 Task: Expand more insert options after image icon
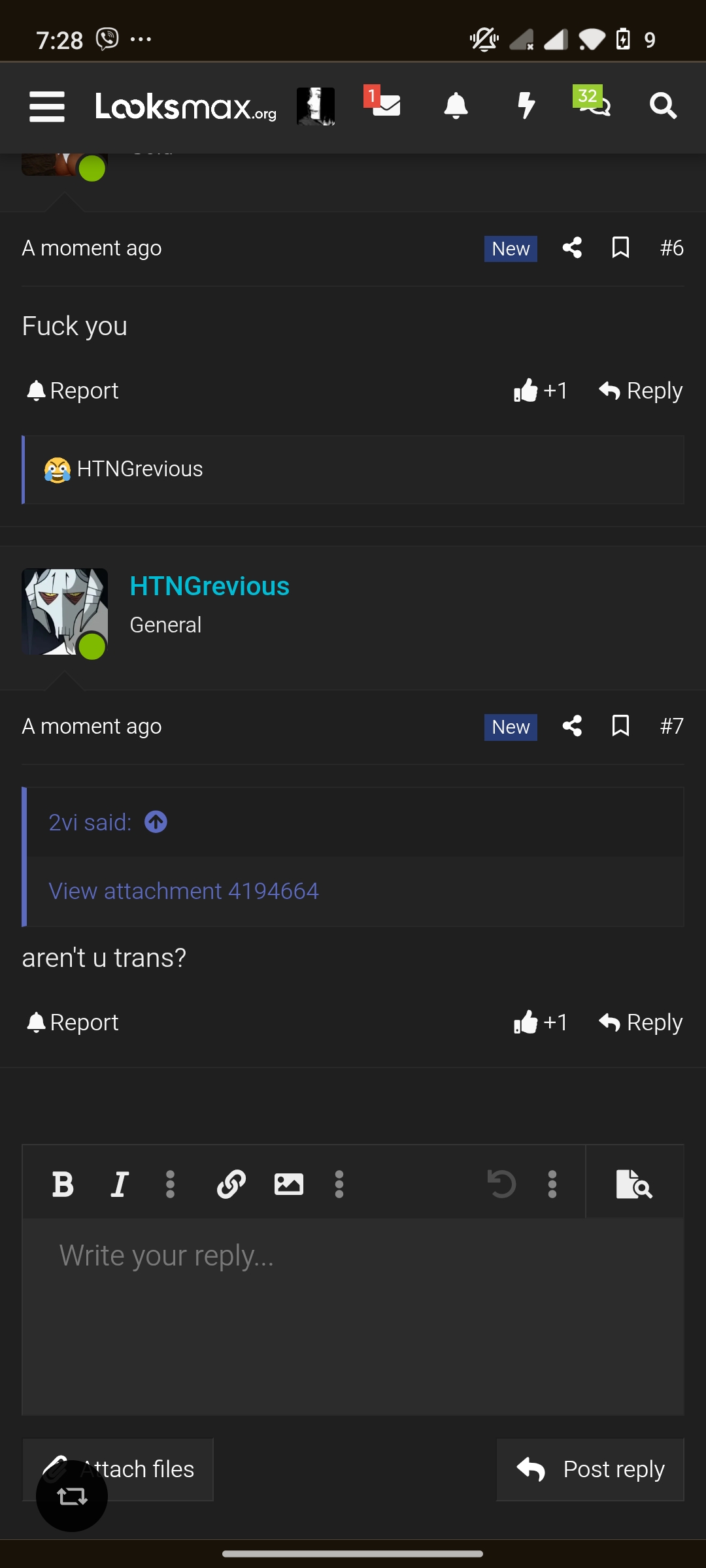point(339,1184)
